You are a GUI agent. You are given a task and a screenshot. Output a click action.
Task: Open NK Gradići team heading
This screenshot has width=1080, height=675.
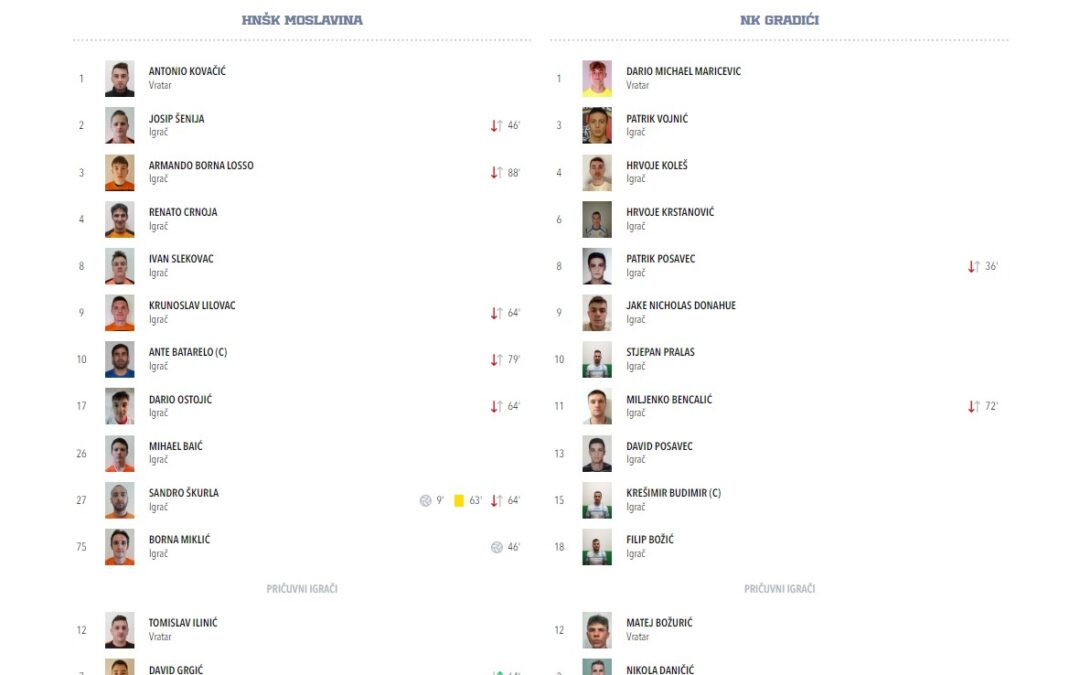tap(780, 20)
